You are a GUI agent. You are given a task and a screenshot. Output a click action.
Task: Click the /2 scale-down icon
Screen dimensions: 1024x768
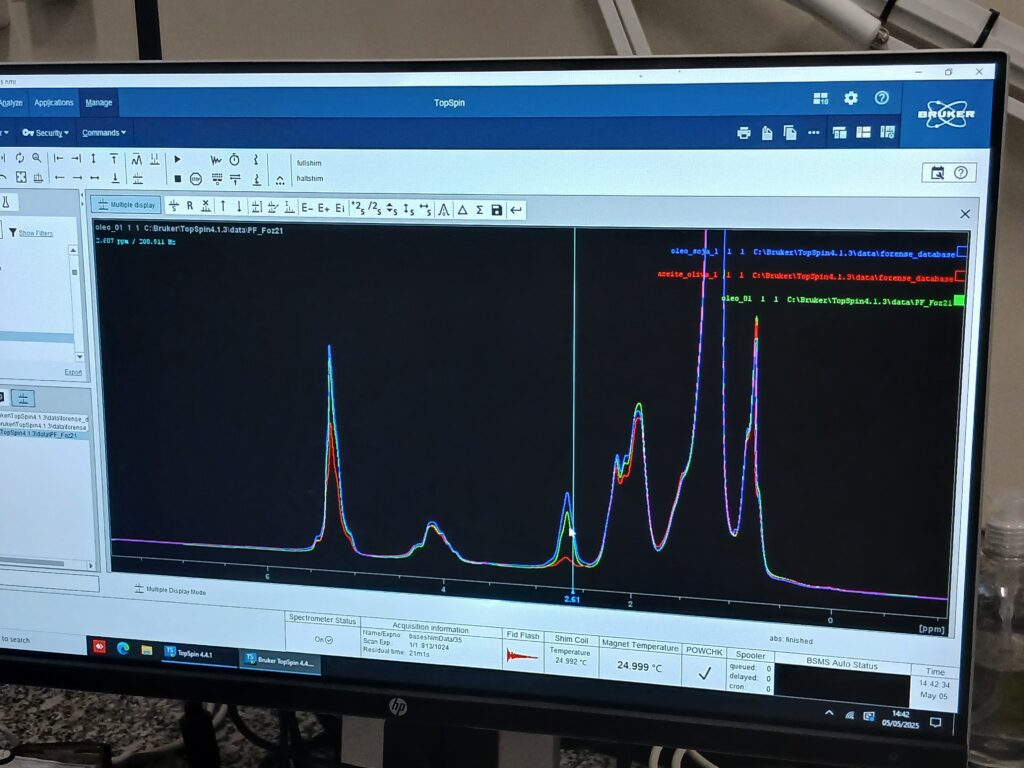click(374, 208)
